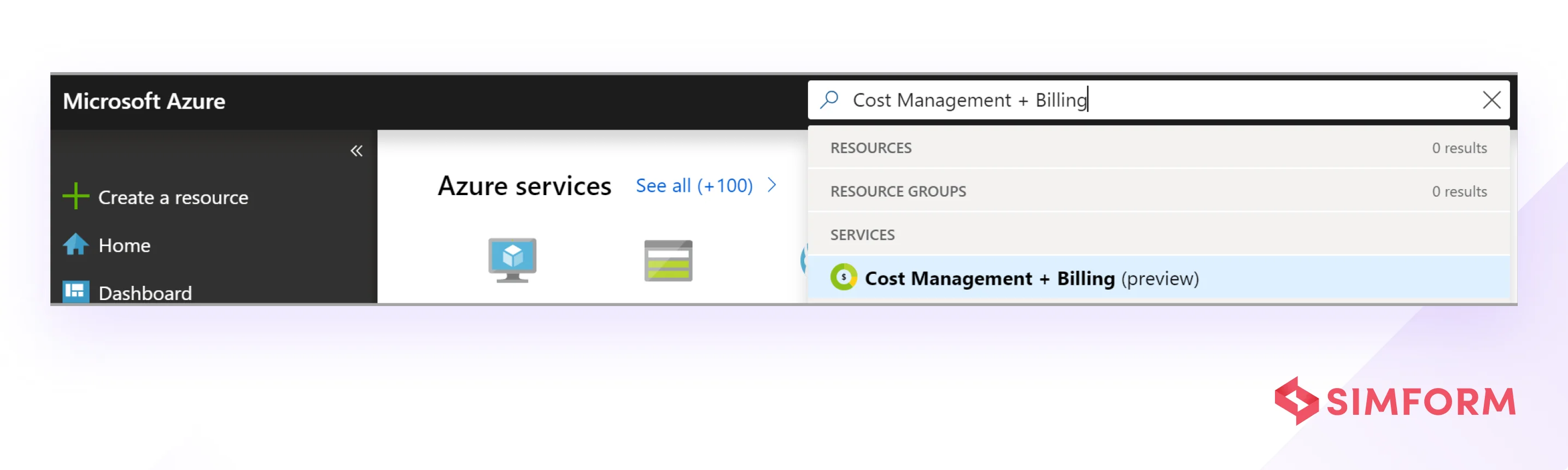
Task: Clear the search with X button
Action: pyautogui.click(x=1491, y=100)
